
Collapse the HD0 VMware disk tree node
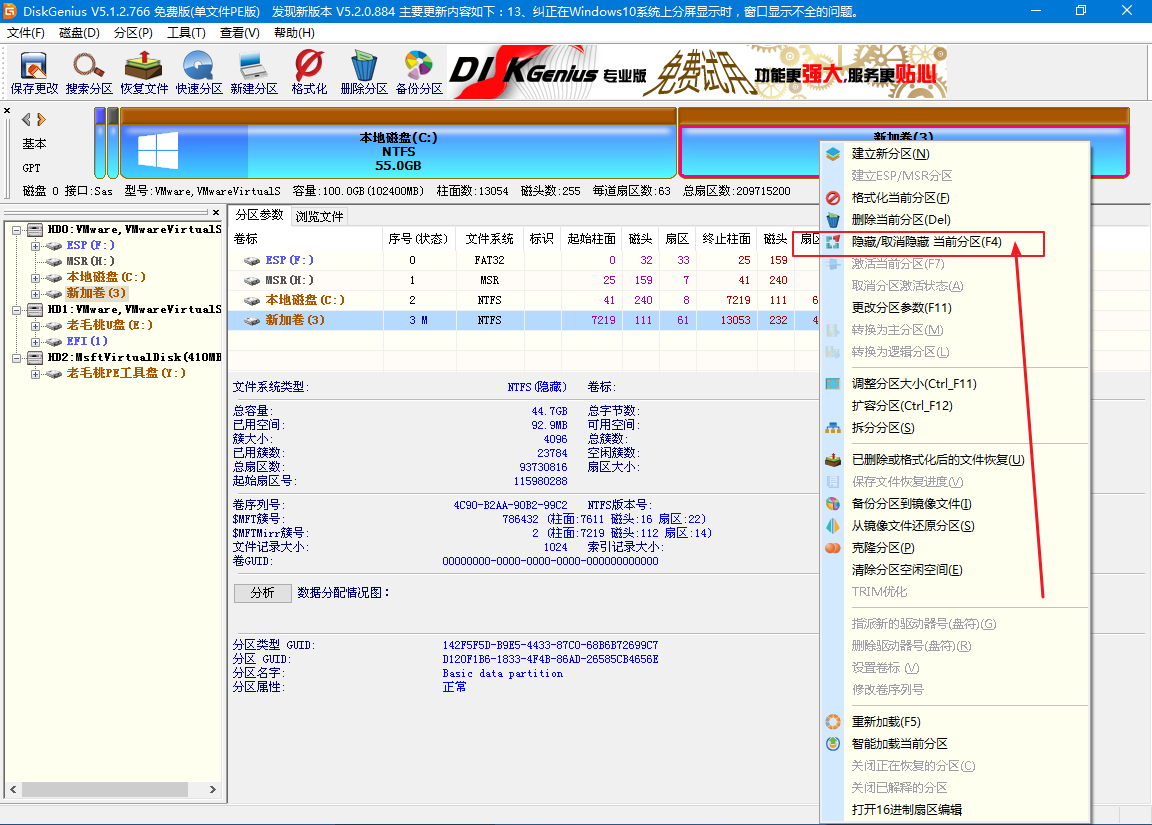16,229
